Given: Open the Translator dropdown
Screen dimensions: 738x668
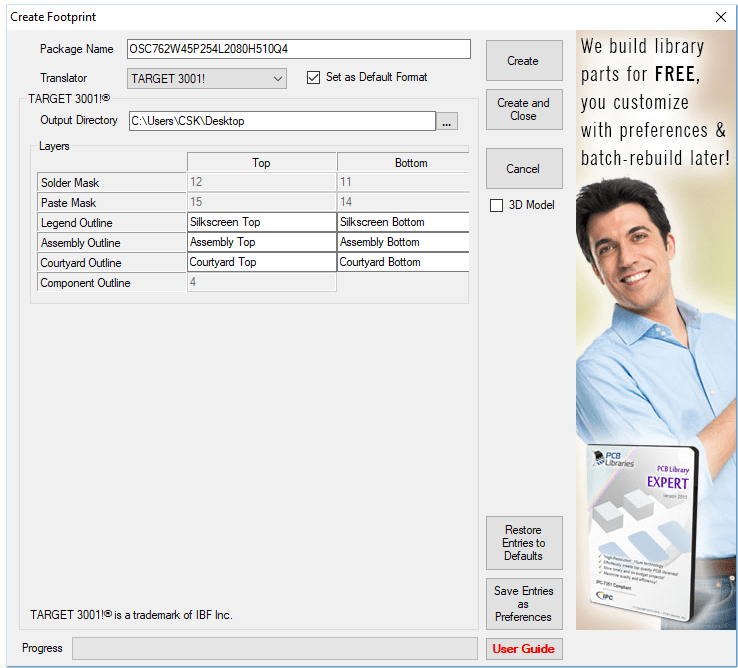Looking at the screenshot, I should coord(207,79).
